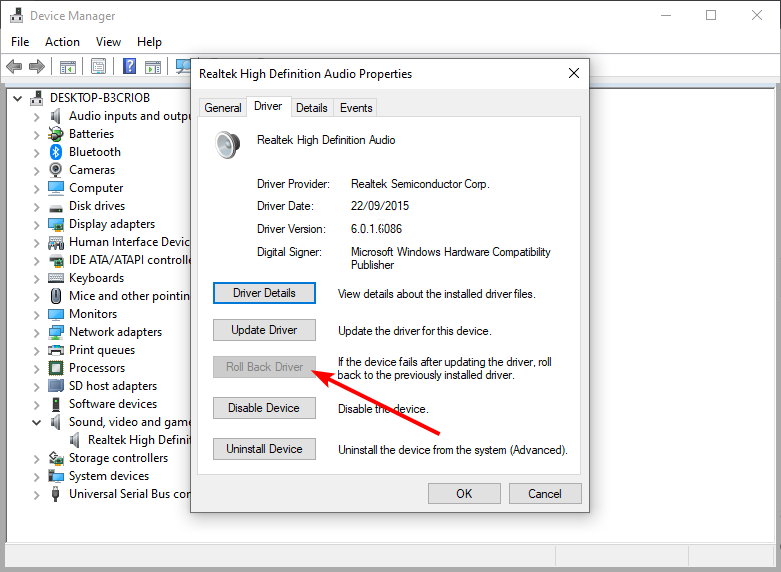Select the SD host adapters label
The height and width of the screenshot is (572, 781).
coord(113,386)
